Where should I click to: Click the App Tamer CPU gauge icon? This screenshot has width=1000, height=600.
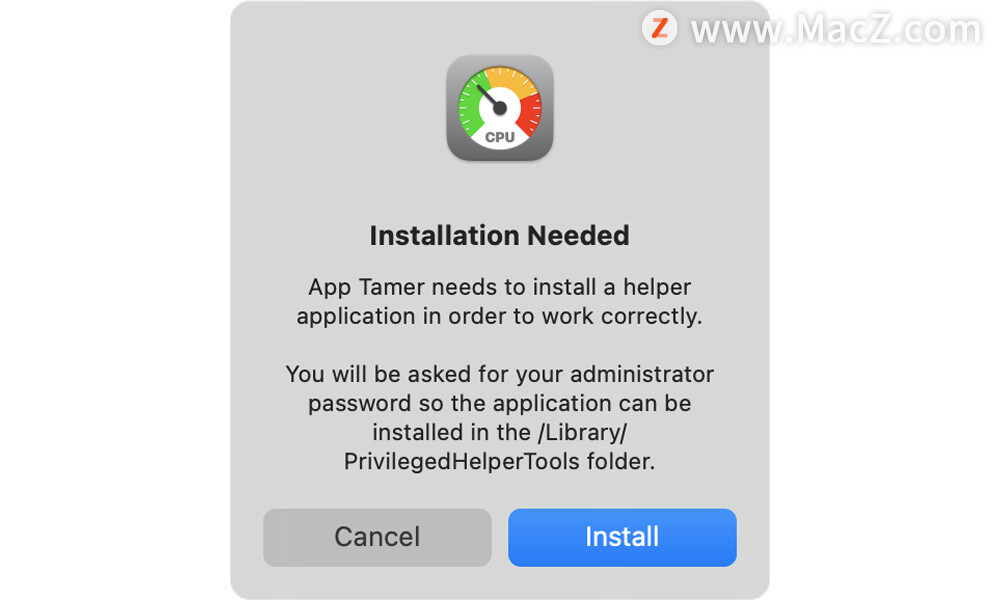(499, 108)
